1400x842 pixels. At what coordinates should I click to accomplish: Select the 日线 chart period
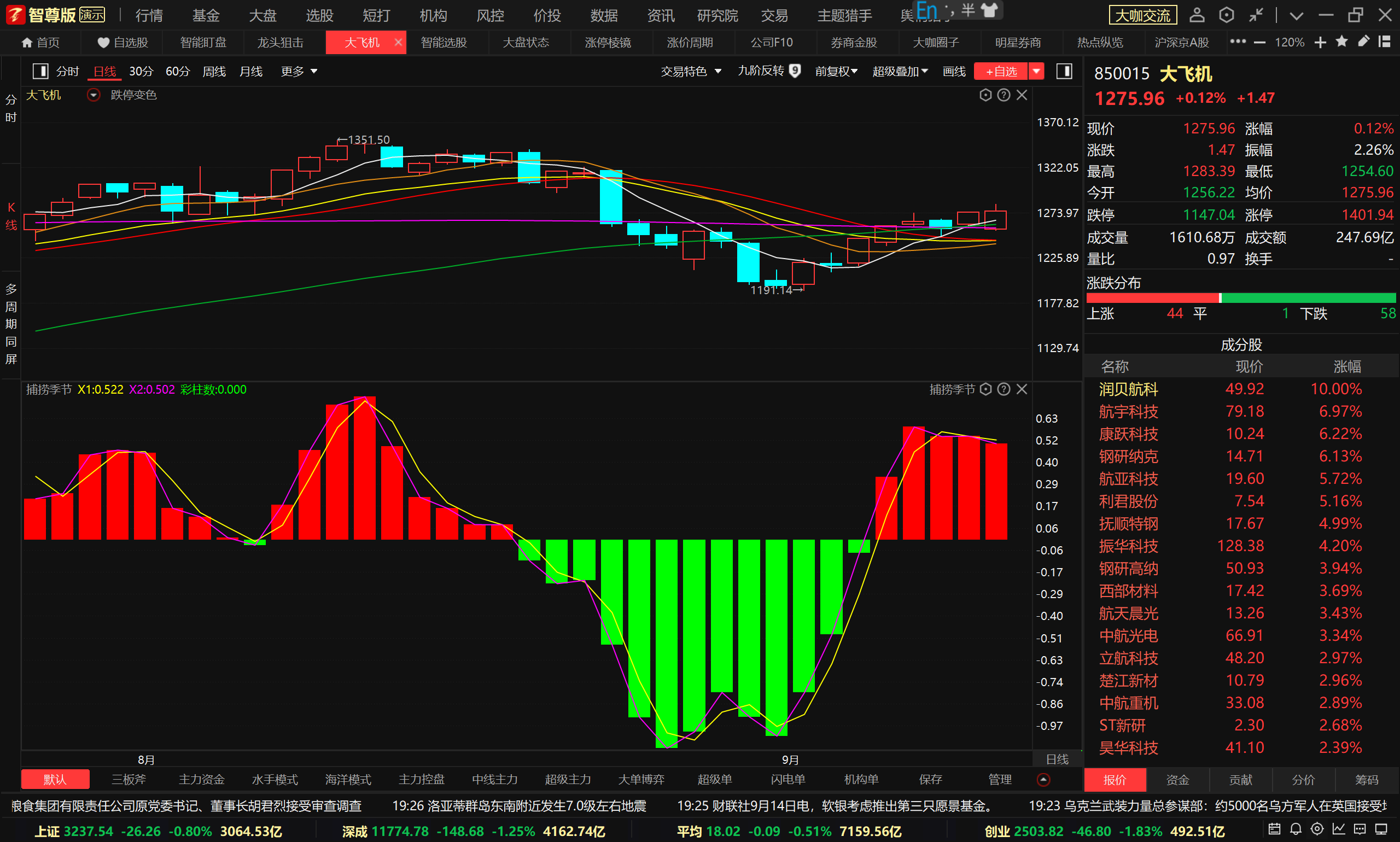coord(104,72)
